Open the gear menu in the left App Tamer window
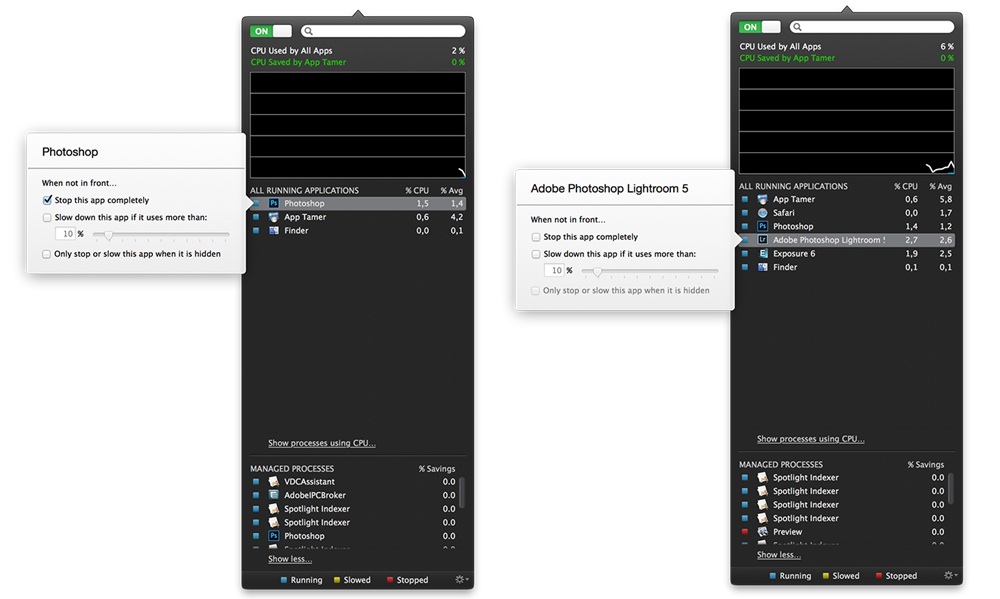Image resolution: width=1000 pixels, height=599 pixels. click(461, 579)
